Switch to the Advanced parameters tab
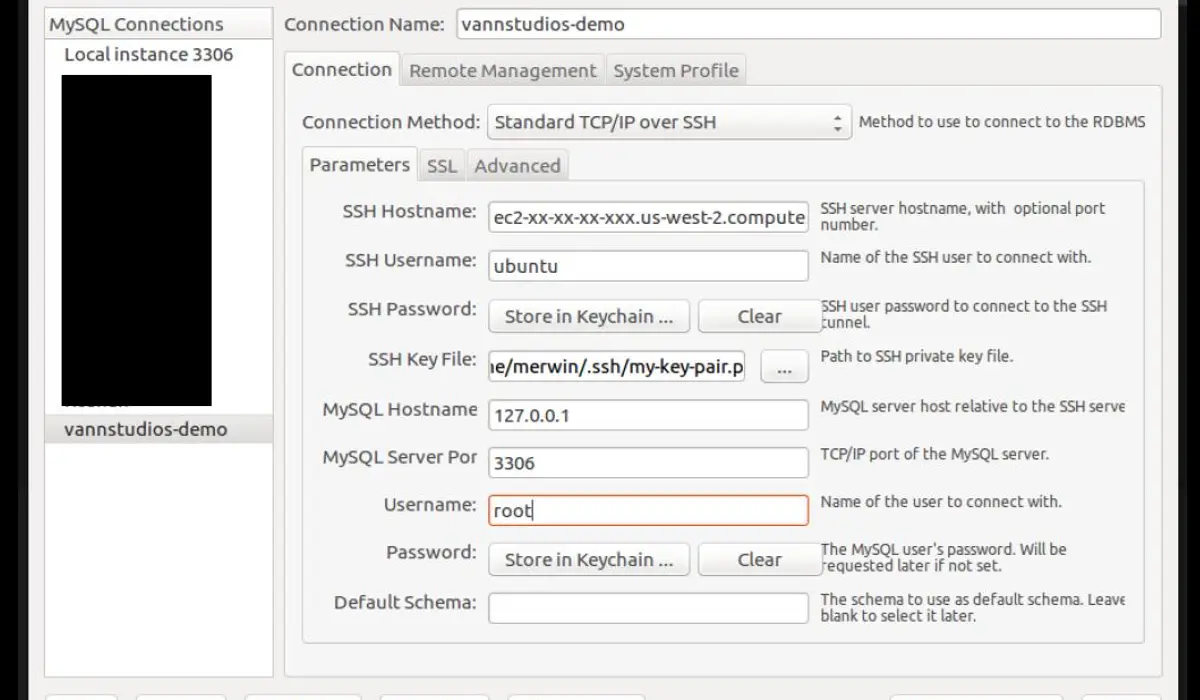The height and width of the screenshot is (700, 1200). click(x=517, y=166)
